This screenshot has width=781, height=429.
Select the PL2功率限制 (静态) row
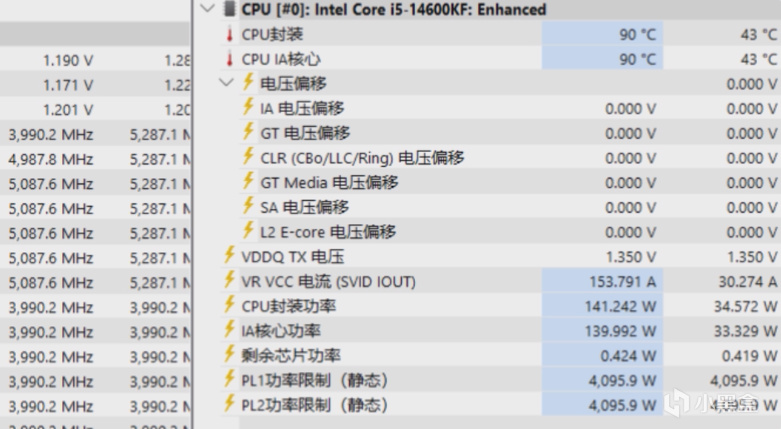[x=315, y=405]
